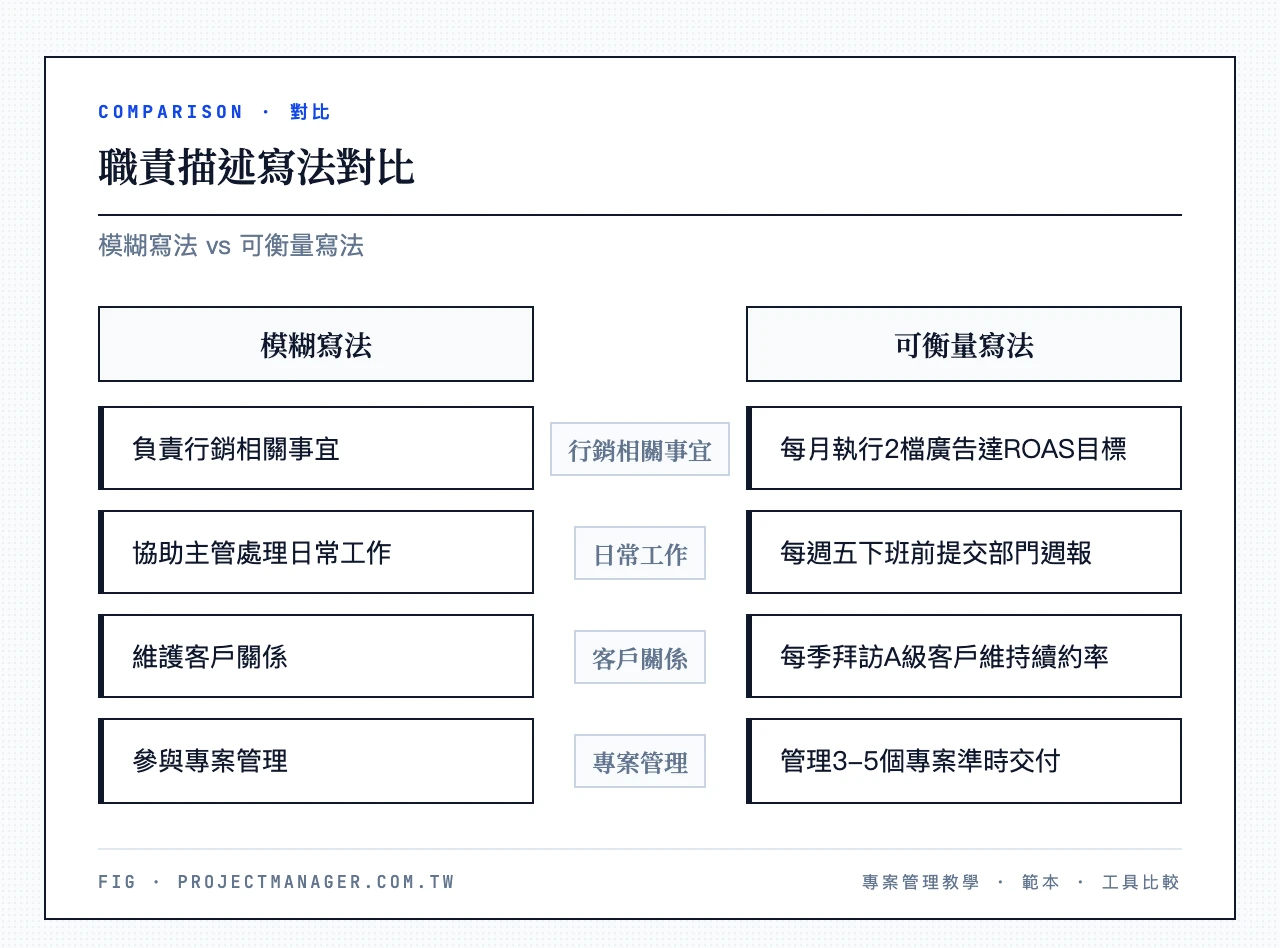The height and width of the screenshot is (948, 1280).
Task: Click the footer text 專案管理教學
Action: (x=921, y=882)
